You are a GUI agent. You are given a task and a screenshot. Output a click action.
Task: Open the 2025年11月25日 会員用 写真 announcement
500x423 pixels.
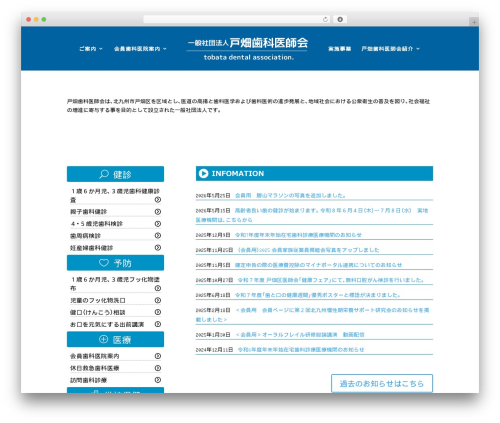308,250
